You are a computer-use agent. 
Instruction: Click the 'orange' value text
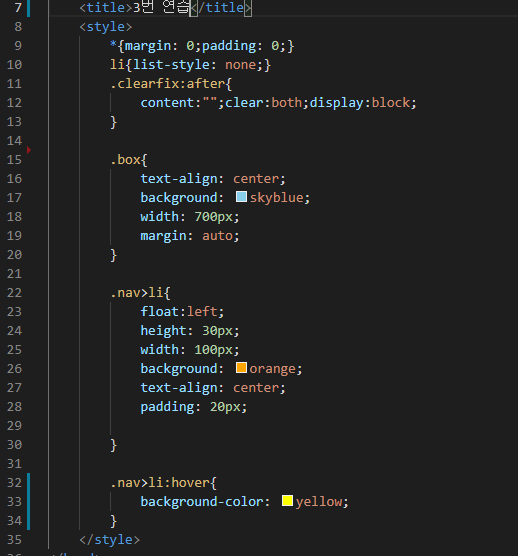pos(272,369)
